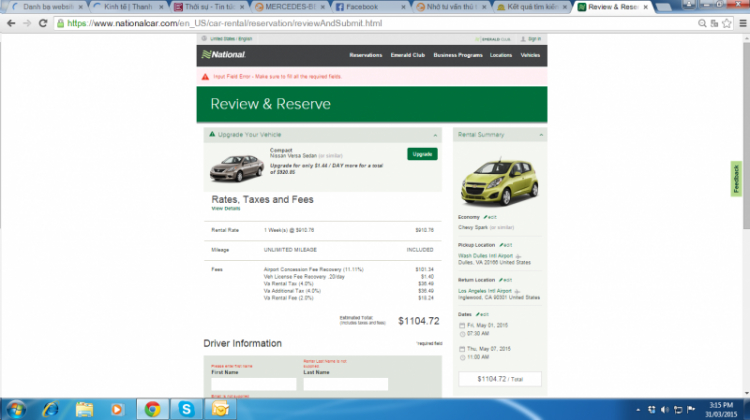This screenshot has height=420, width=750.
Task: Click the page vertical scrollbar thumb
Action: tap(746, 138)
